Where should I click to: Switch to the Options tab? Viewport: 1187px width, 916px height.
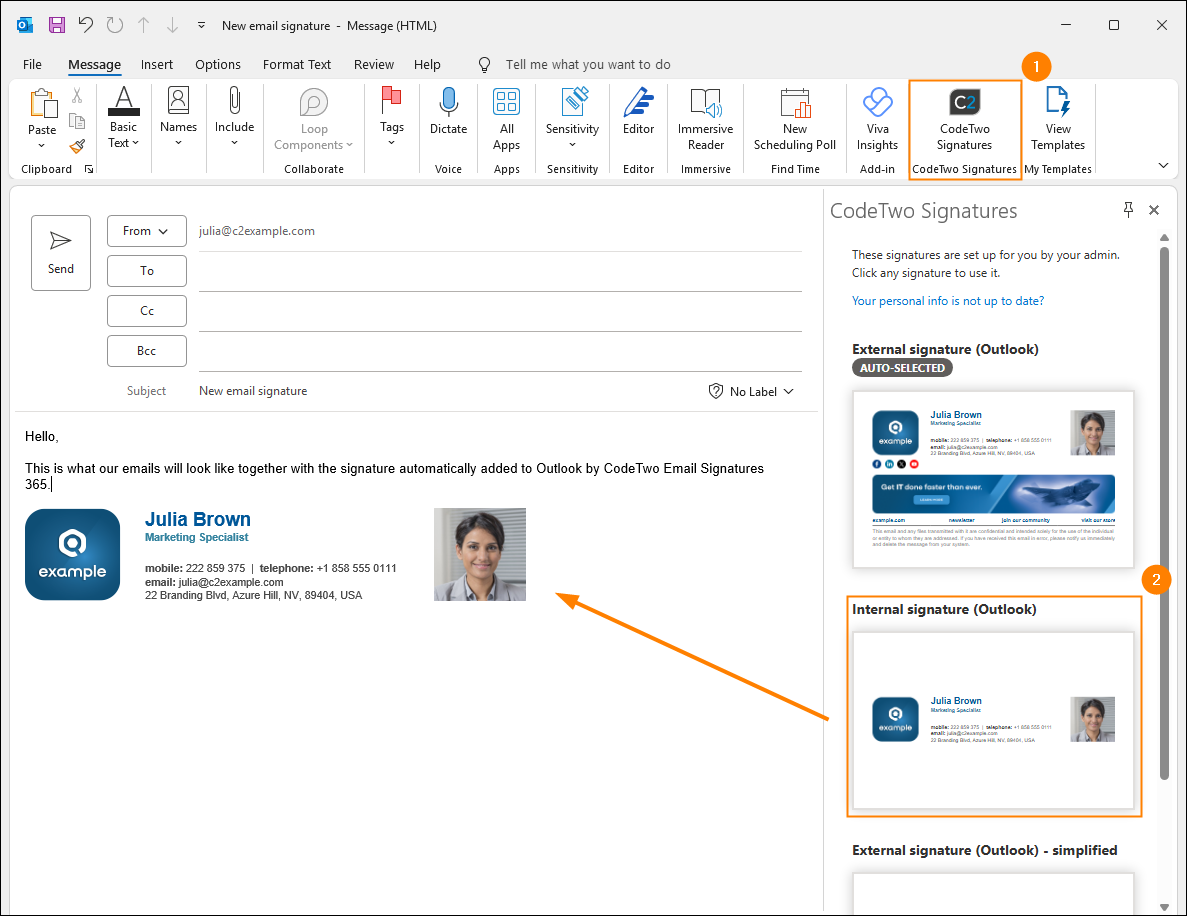point(218,64)
